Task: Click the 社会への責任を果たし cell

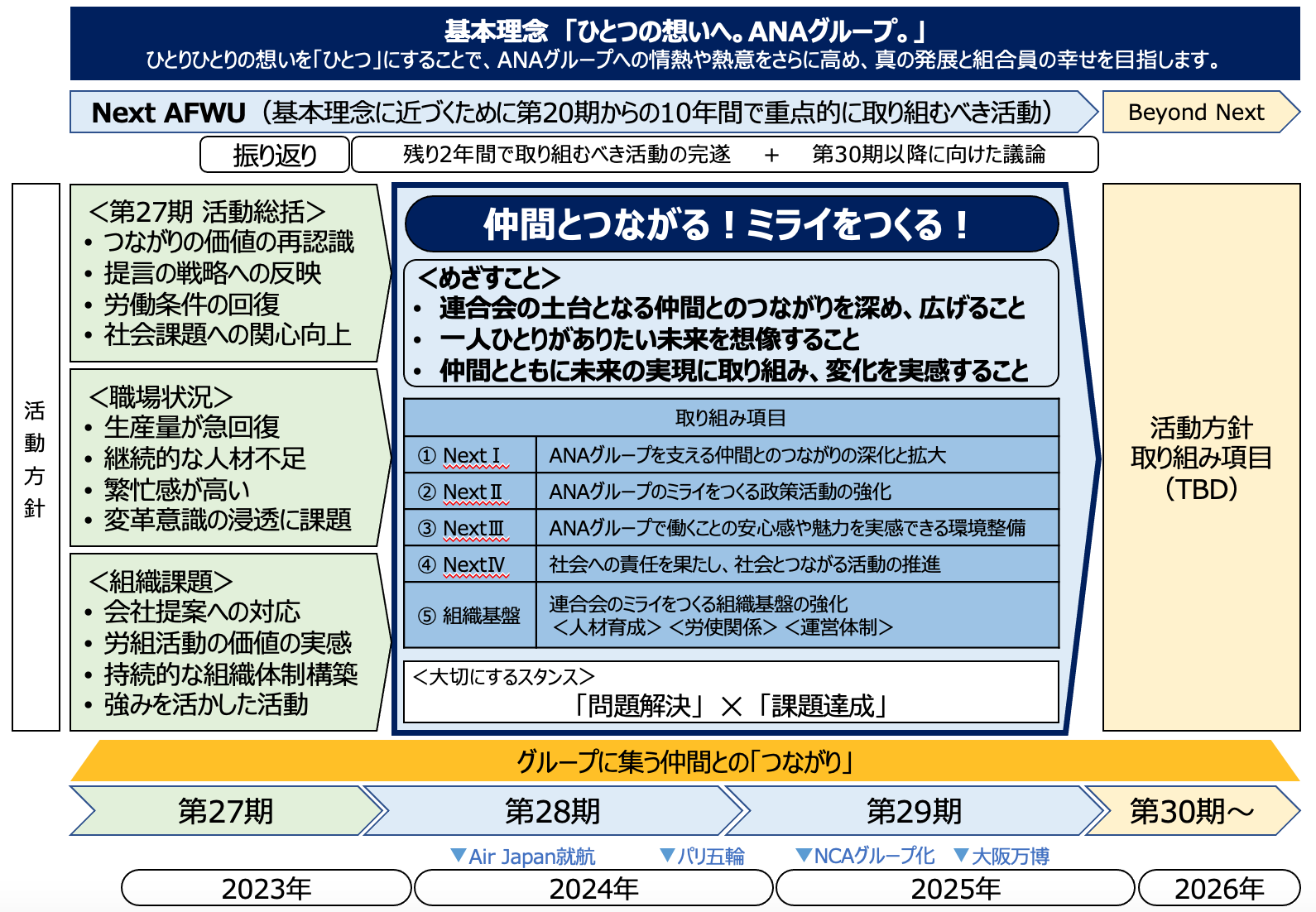Action: click(x=798, y=564)
